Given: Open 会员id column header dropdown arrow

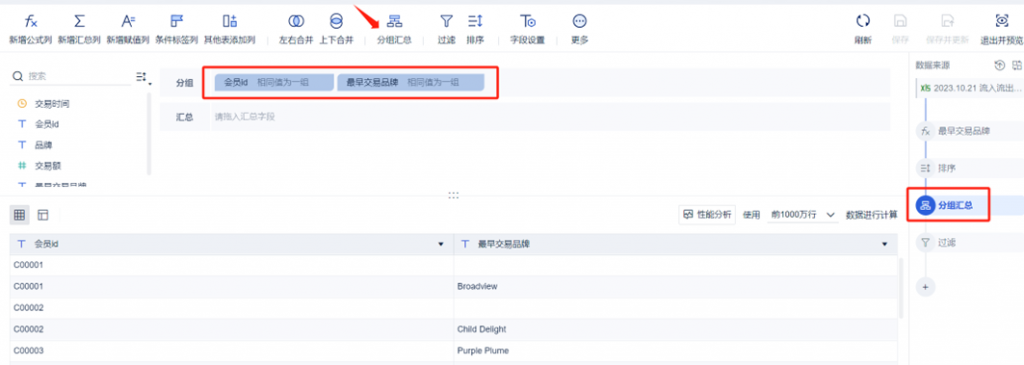Looking at the screenshot, I should click(441, 244).
